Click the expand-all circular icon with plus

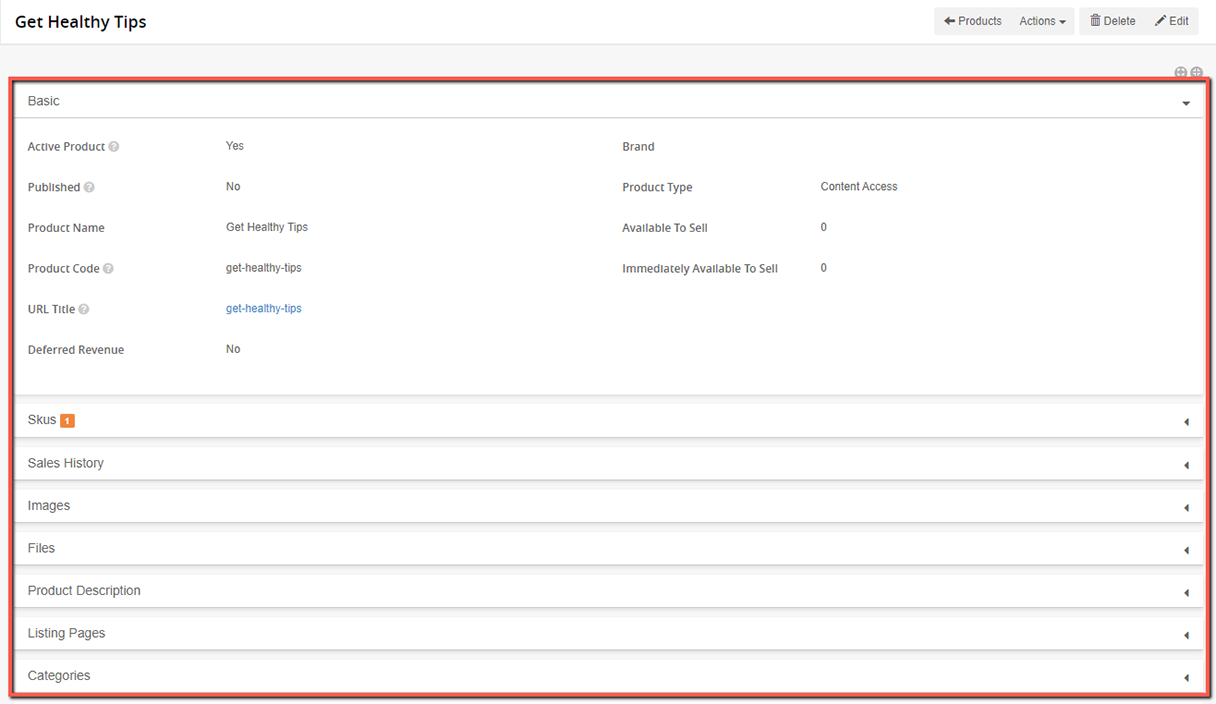(1196, 72)
